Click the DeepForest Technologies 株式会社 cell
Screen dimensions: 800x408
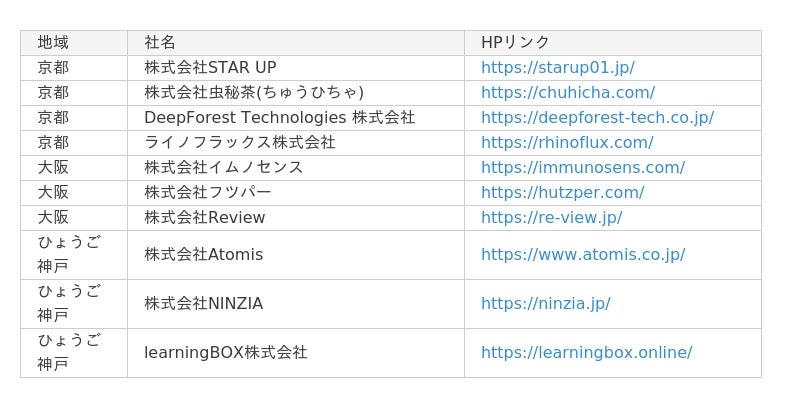pos(296,118)
